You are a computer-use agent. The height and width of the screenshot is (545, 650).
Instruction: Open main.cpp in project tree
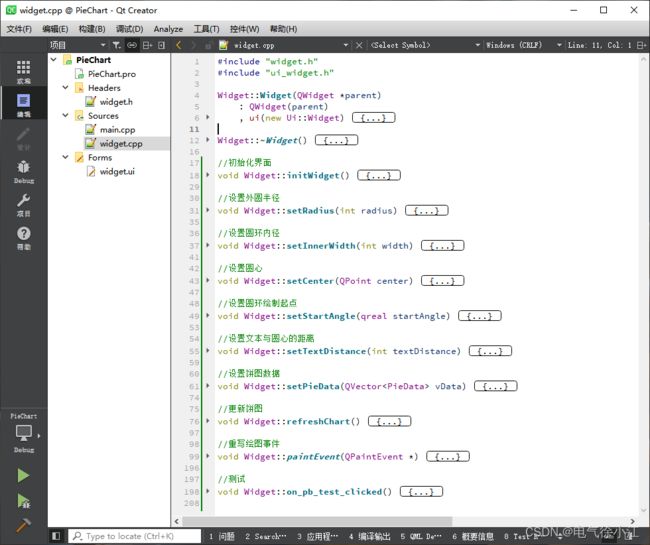tap(117, 129)
